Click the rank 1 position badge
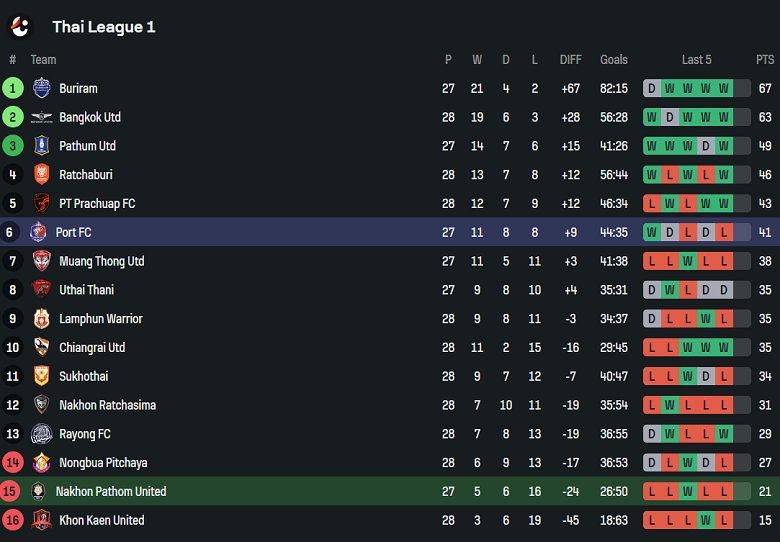This screenshot has width=780, height=542. point(13,88)
